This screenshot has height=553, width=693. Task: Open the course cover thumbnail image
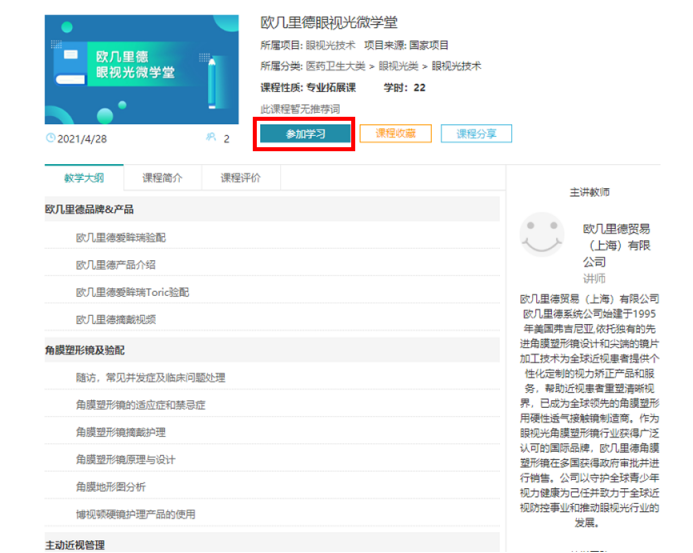(141, 69)
